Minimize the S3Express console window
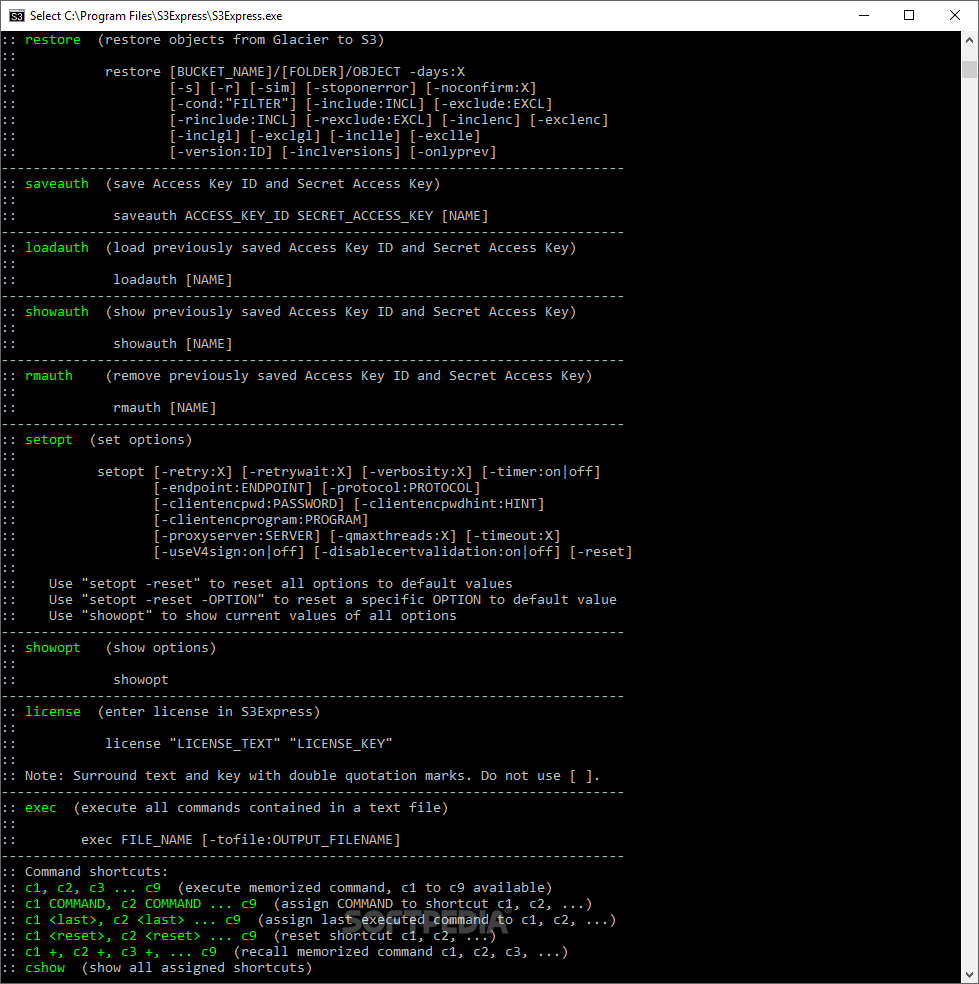The width and height of the screenshot is (979, 984). pos(864,16)
